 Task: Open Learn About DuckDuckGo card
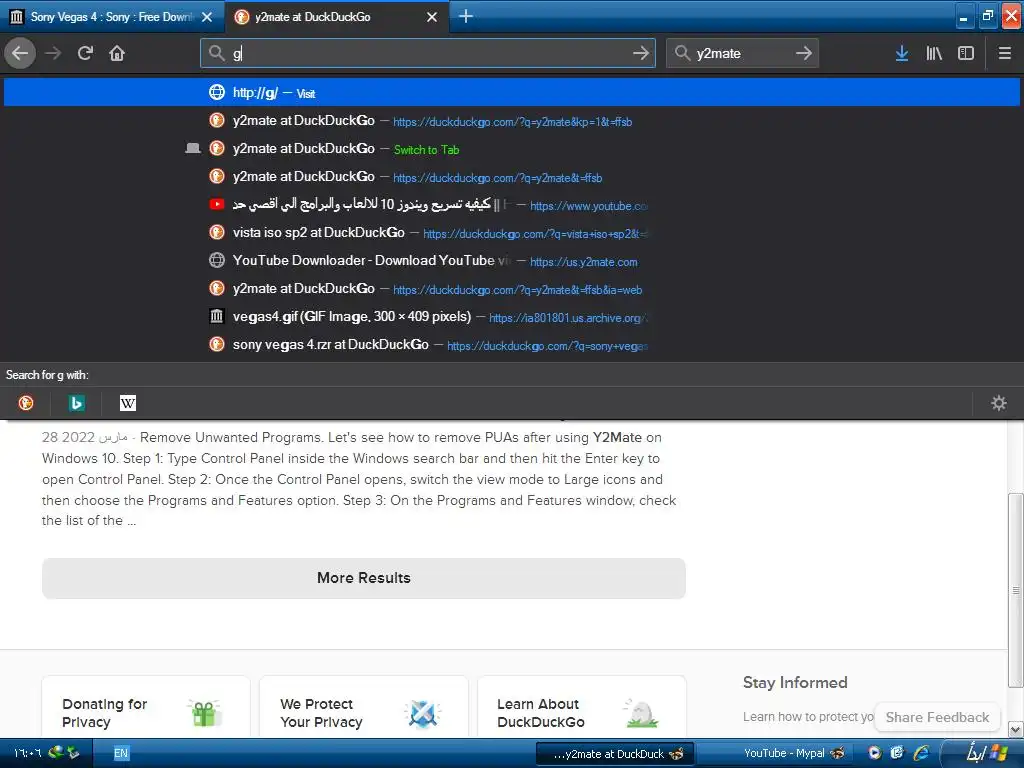[x=582, y=708]
